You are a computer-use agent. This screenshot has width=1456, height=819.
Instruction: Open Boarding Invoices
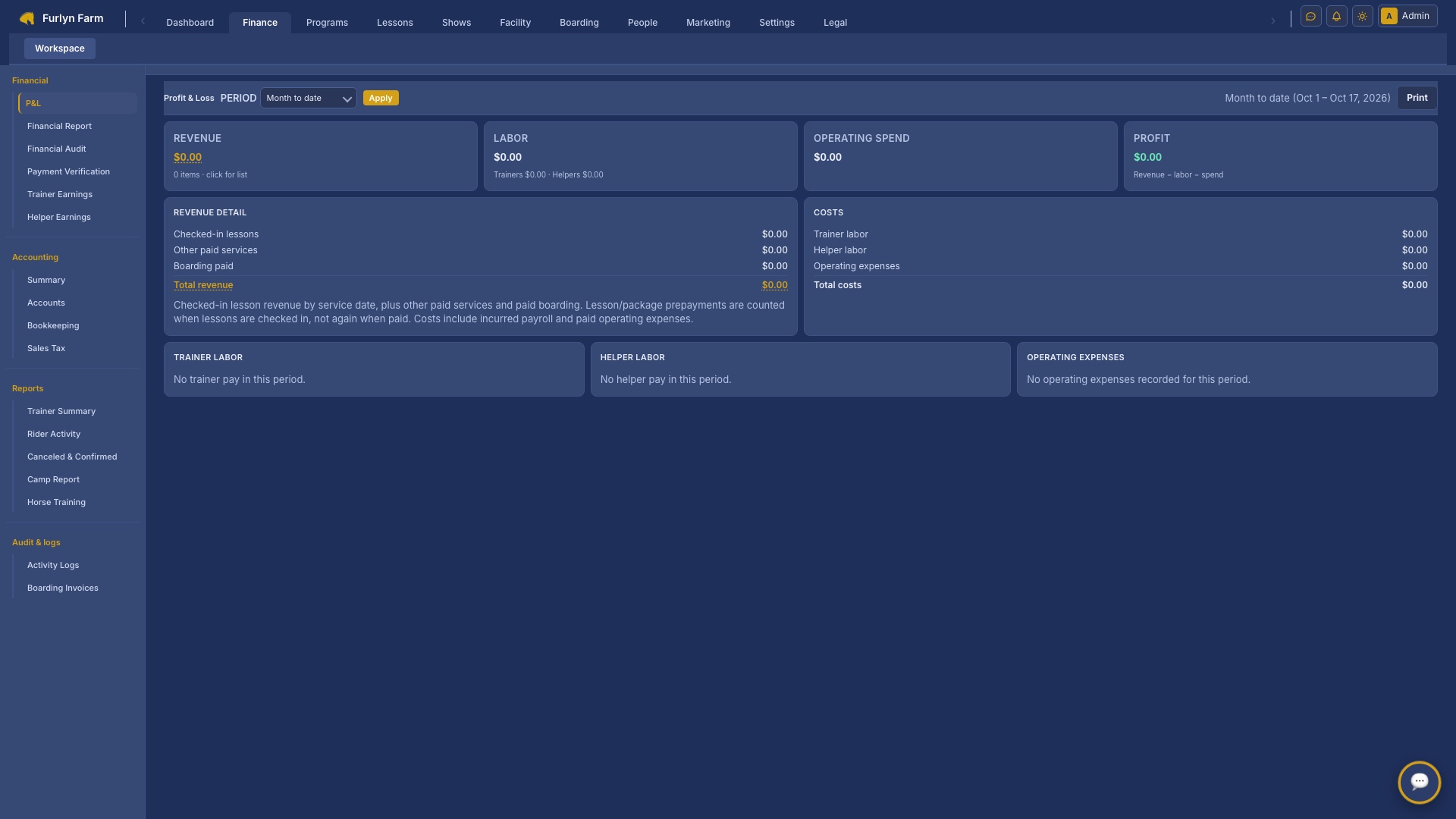click(76, 588)
